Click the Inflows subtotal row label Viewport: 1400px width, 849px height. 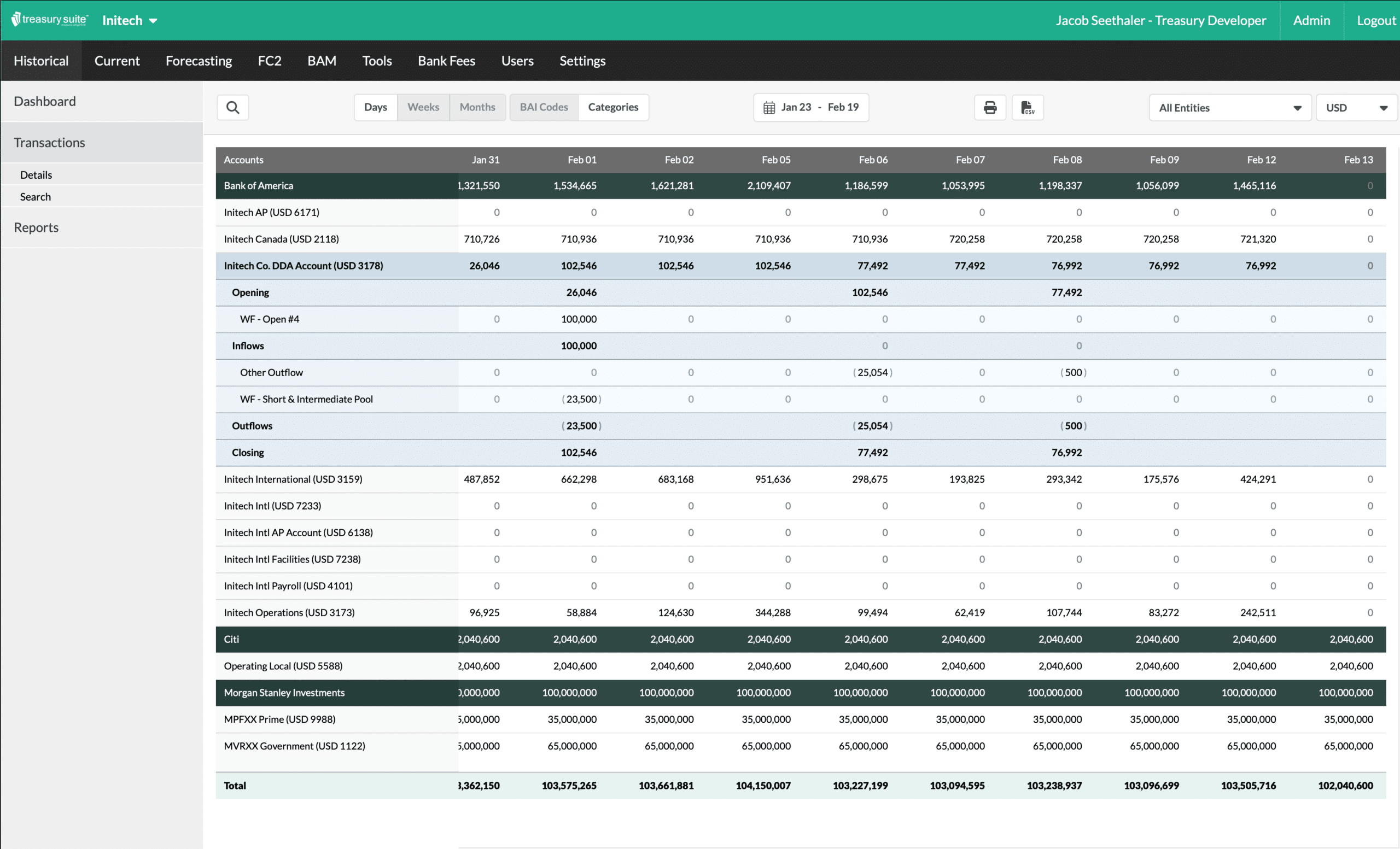[x=248, y=346]
